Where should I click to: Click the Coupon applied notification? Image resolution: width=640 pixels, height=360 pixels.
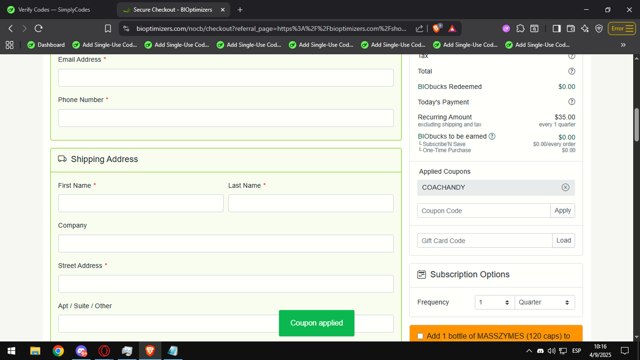317,323
